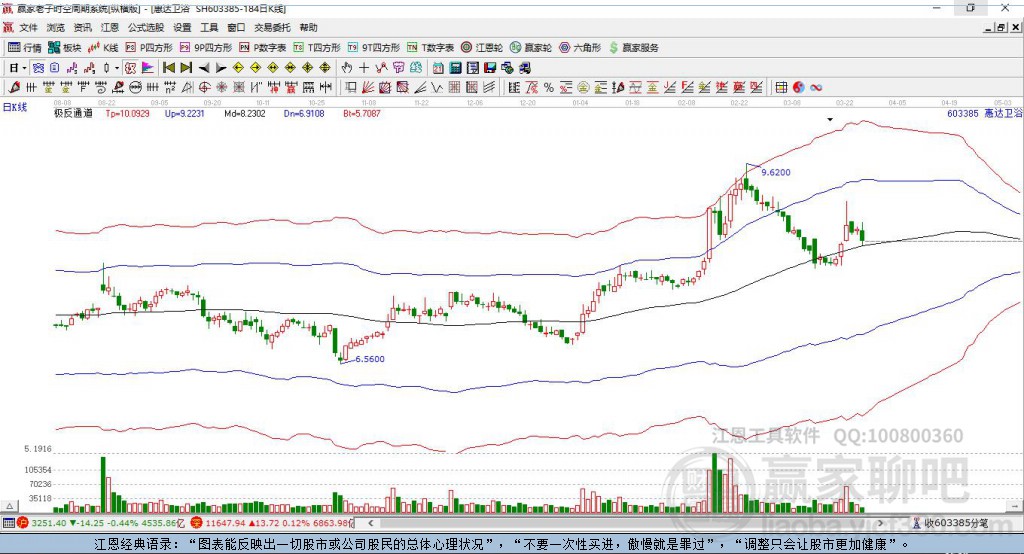Select the red target circle tool
Viewport: 1024px width, 554px height.
coord(204,88)
